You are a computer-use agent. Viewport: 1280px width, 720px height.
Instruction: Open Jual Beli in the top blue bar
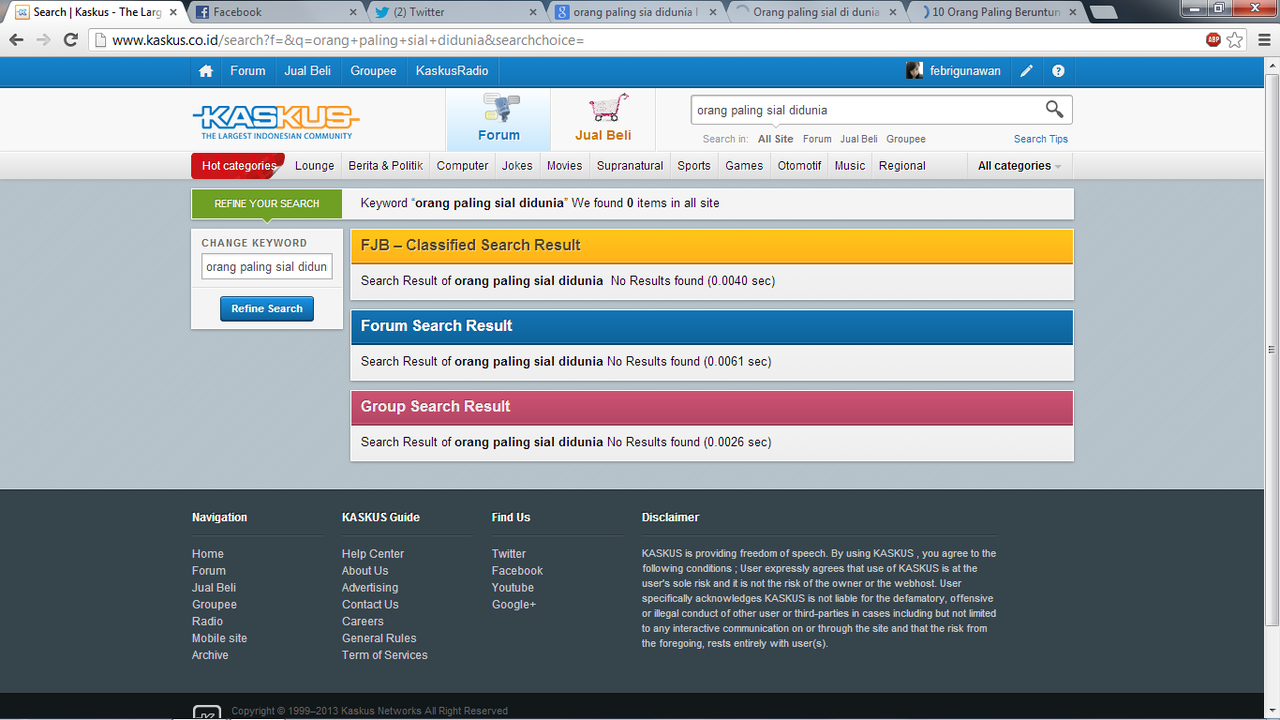point(307,71)
